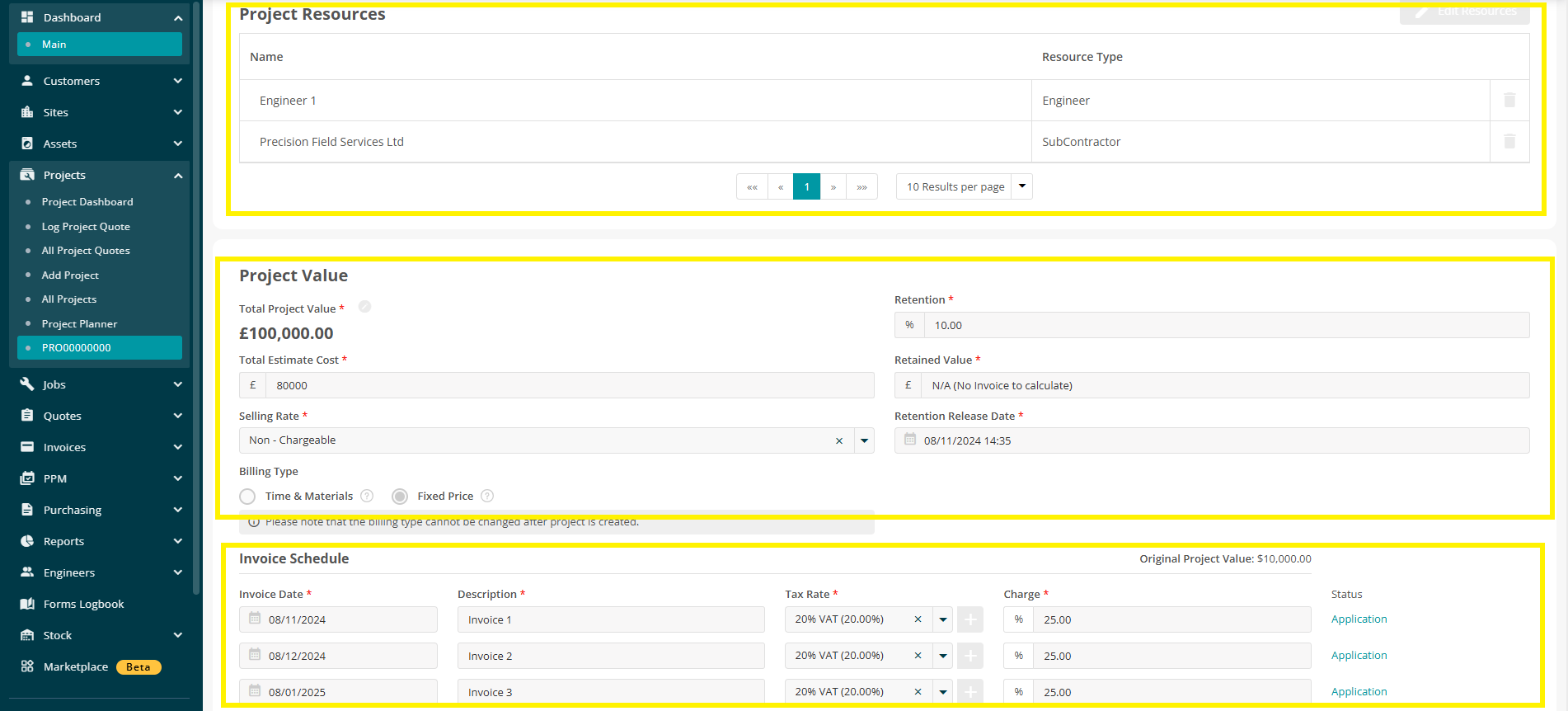The height and width of the screenshot is (711, 1568).
Task: Delete Precision Field Services Ltd resource
Action: click(x=1509, y=141)
